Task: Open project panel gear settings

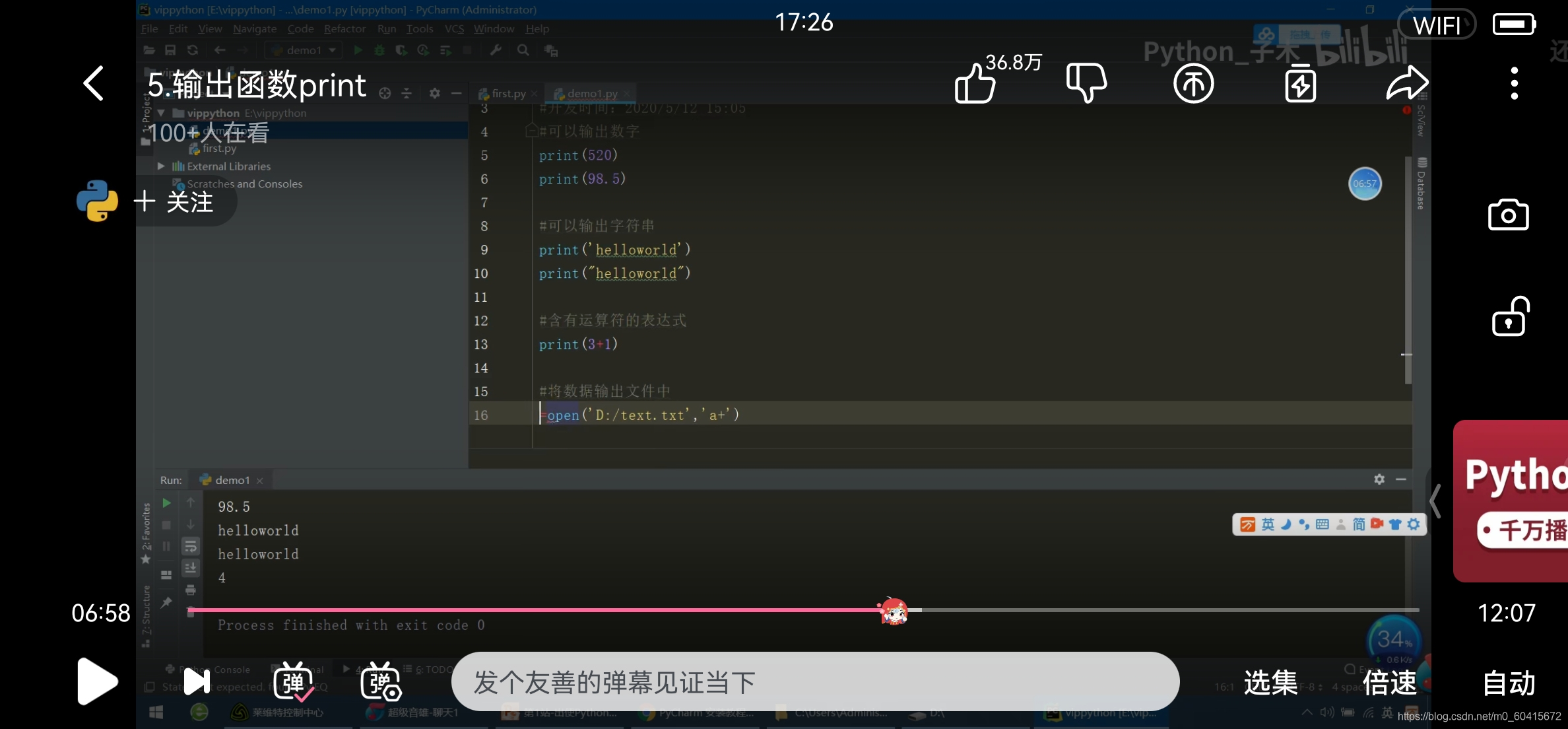Action: point(434,93)
